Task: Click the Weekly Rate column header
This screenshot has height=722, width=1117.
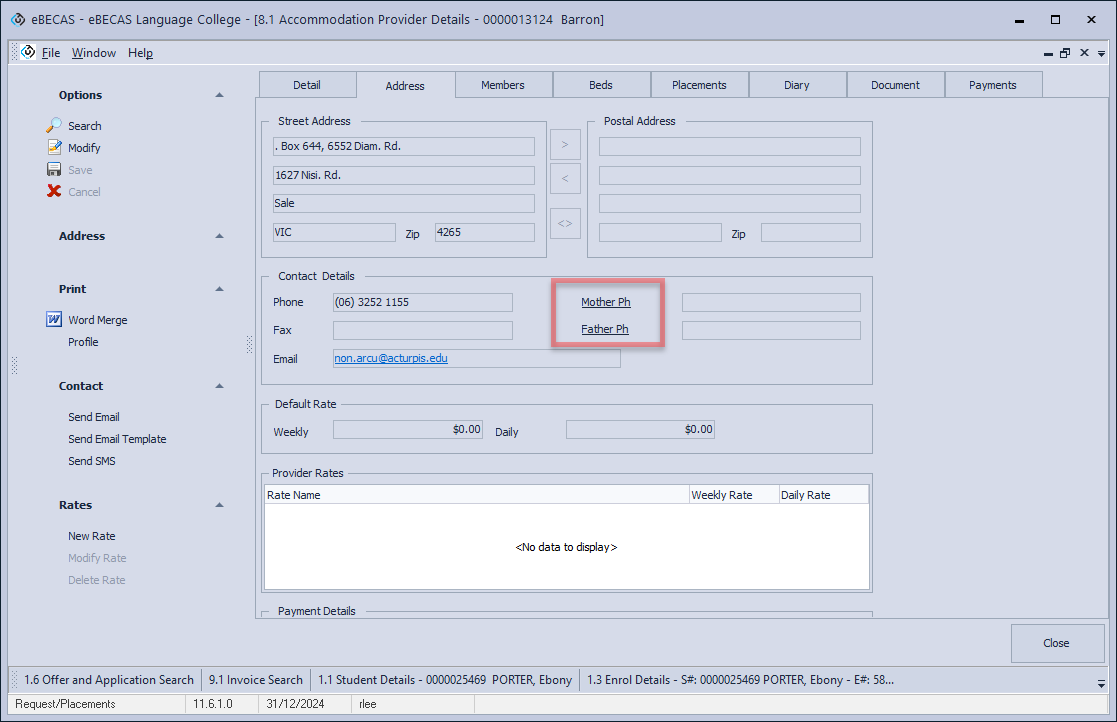Action: pyautogui.click(x=722, y=495)
